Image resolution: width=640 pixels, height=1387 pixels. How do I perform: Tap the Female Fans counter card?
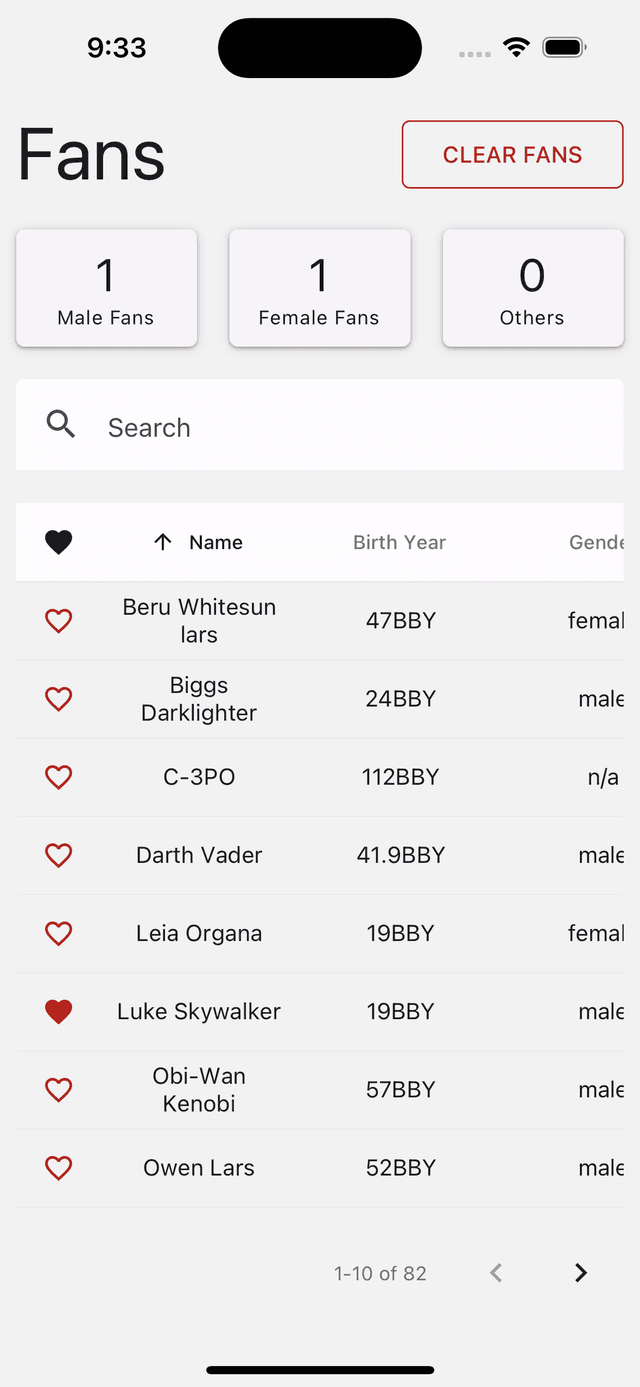point(319,288)
